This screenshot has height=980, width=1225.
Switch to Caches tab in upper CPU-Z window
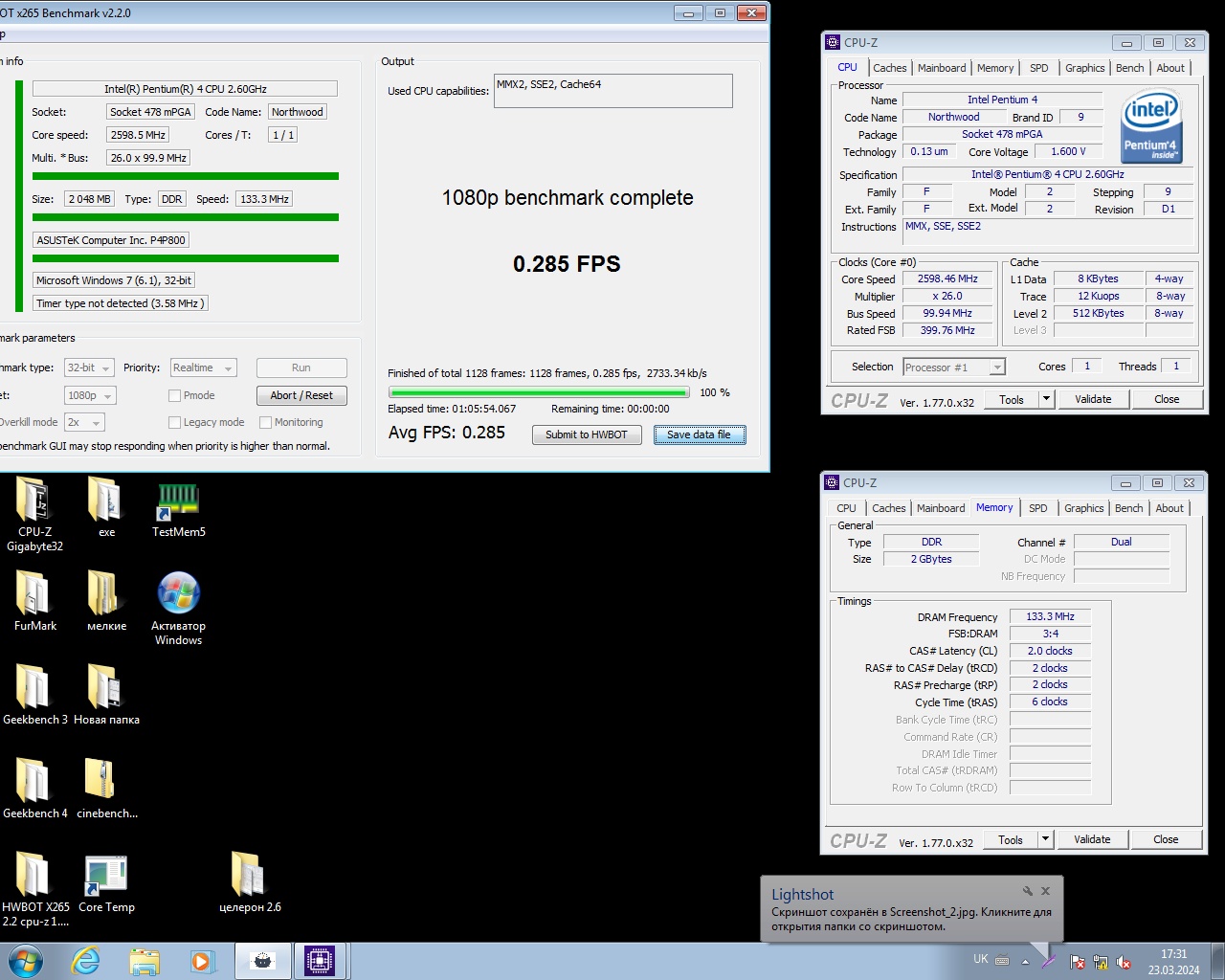coord(889,68)
